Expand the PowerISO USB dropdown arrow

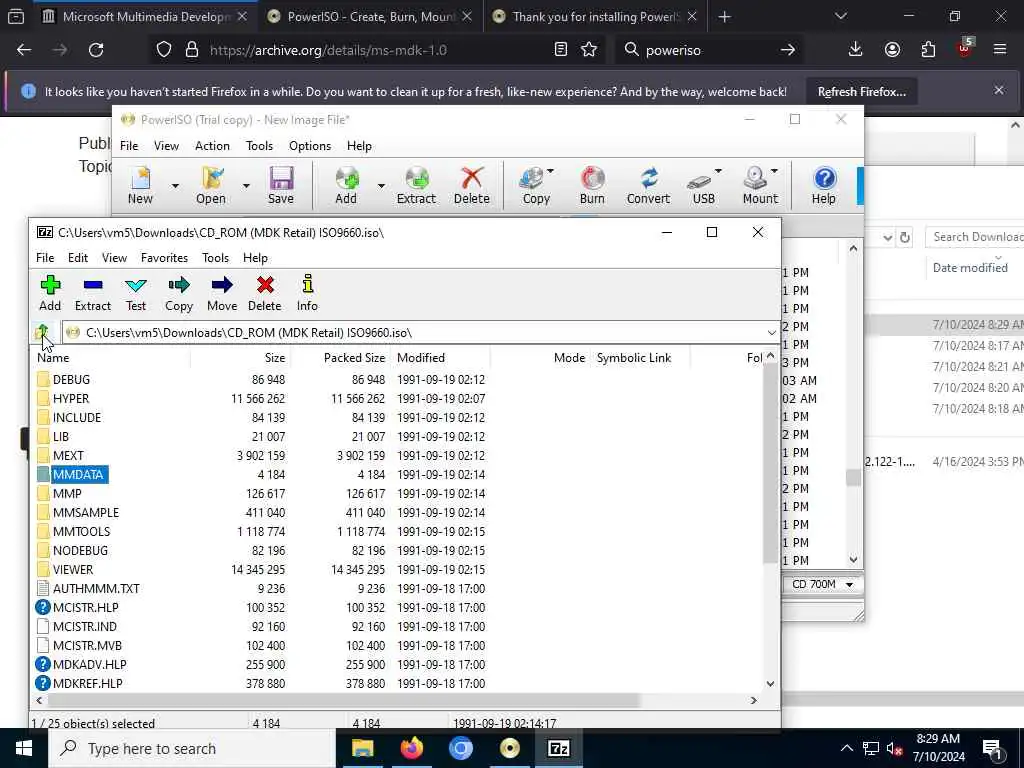(x=718, y=171)
